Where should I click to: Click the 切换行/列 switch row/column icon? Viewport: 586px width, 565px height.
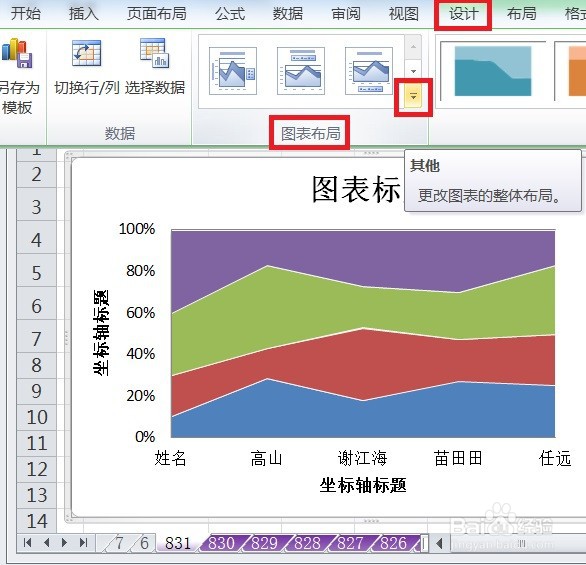(x=86, y=53)
